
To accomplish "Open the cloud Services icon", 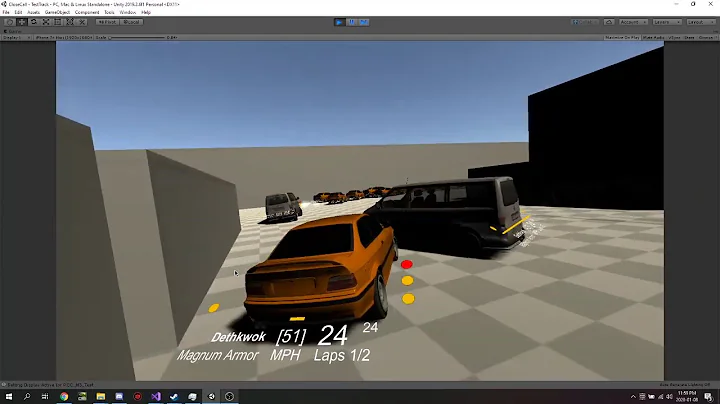I will coord(609,22).
